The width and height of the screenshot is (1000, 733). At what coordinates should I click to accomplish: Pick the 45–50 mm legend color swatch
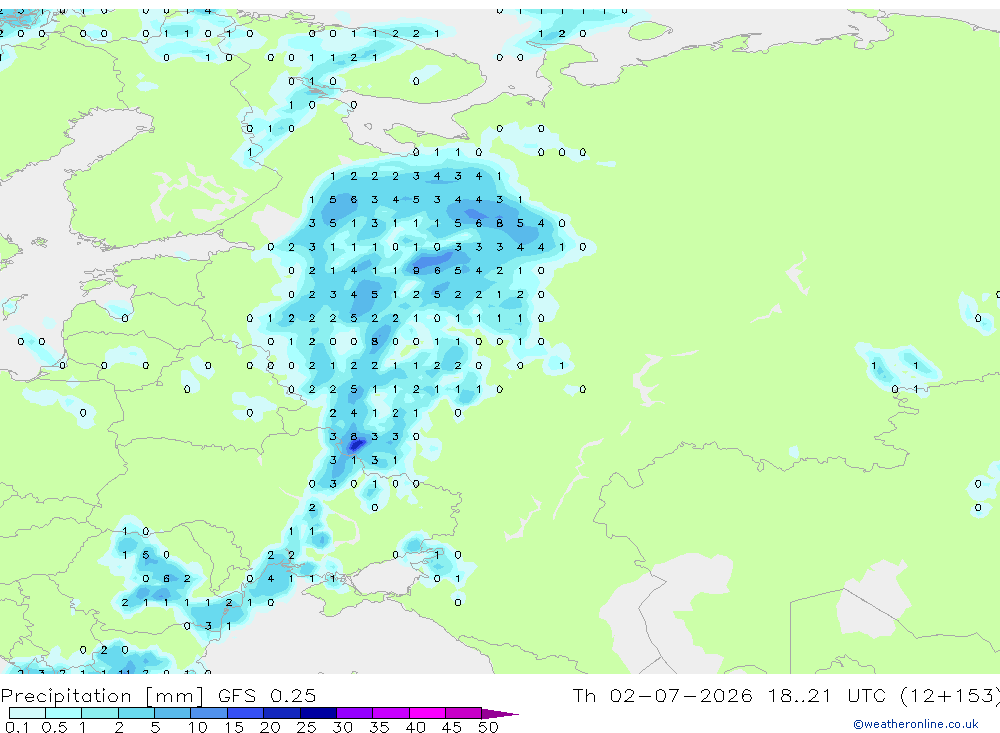pos(464,713)
